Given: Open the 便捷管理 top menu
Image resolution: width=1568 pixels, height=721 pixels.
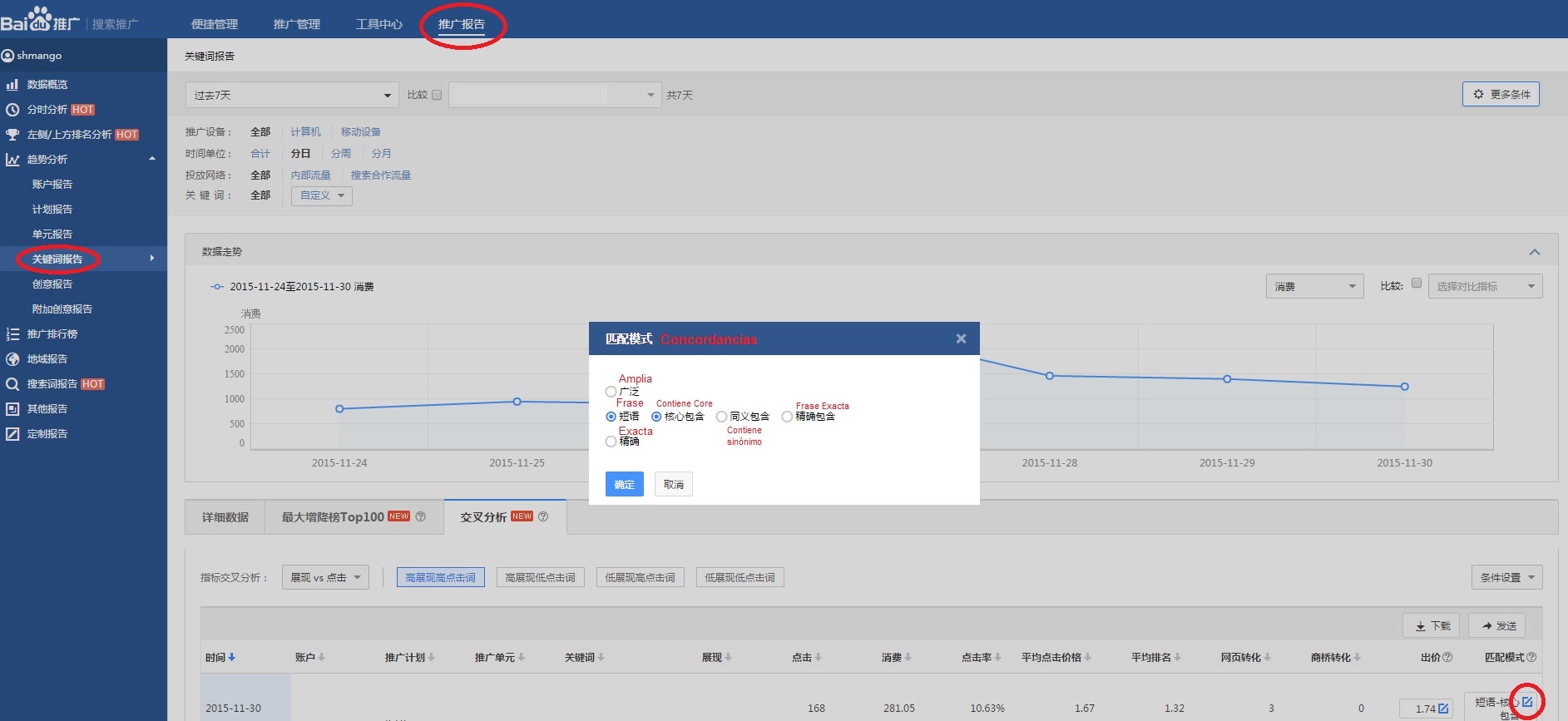Looking at the screenshot, I should 215,24.
